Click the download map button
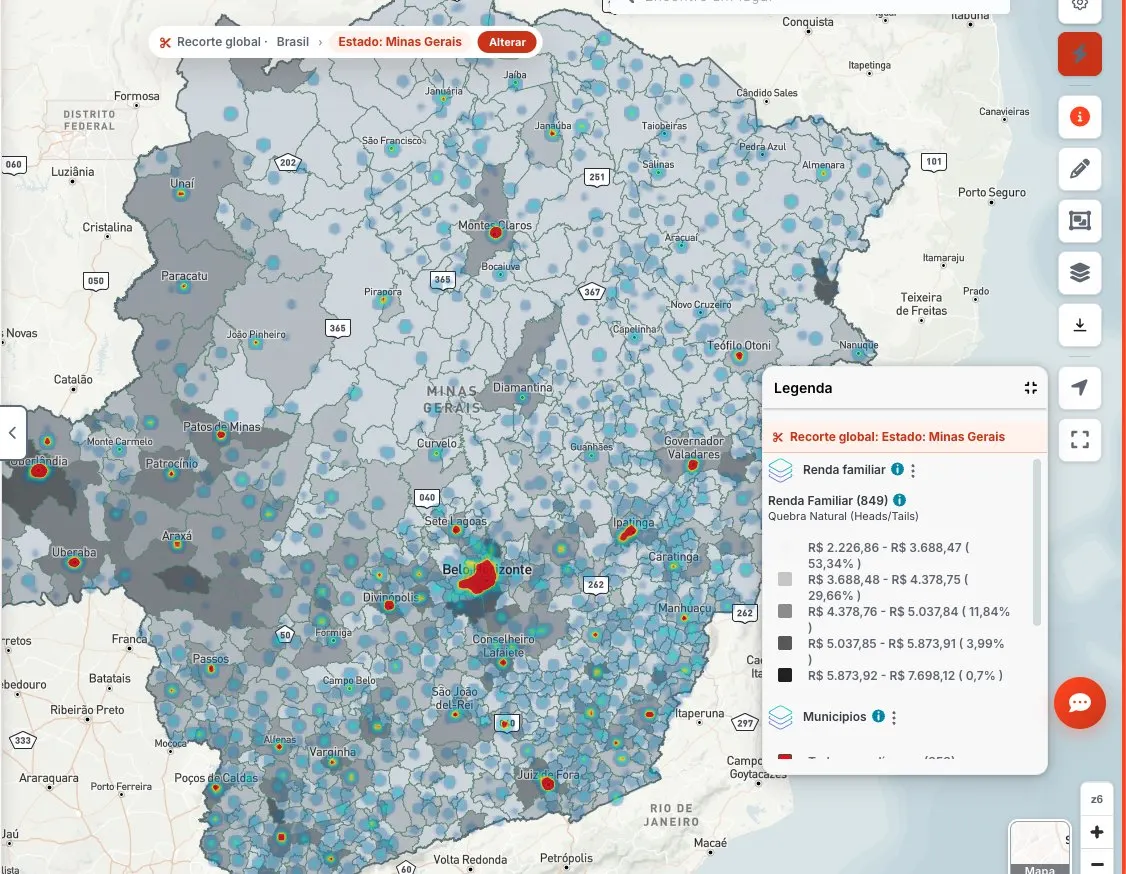 1079,325
